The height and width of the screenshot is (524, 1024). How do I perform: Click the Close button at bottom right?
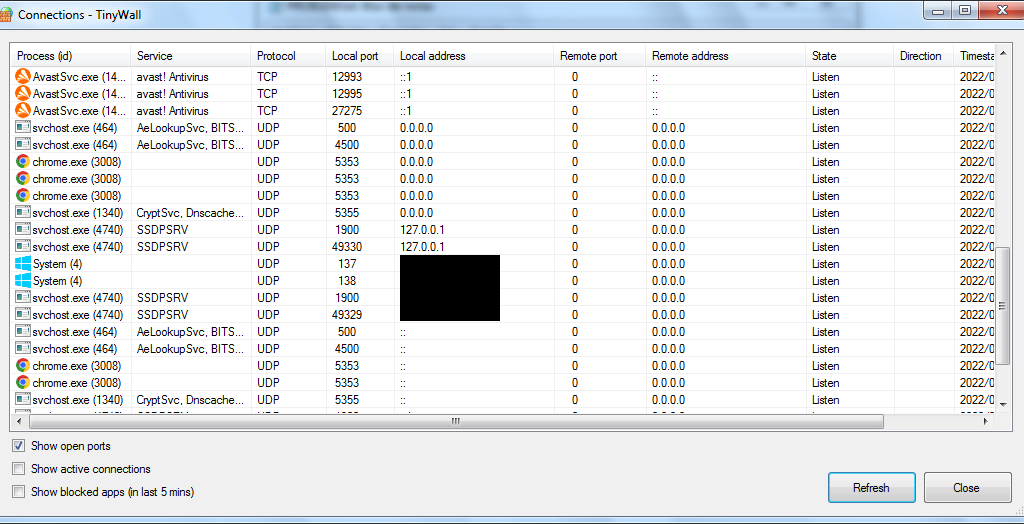[x=967, y=487]
